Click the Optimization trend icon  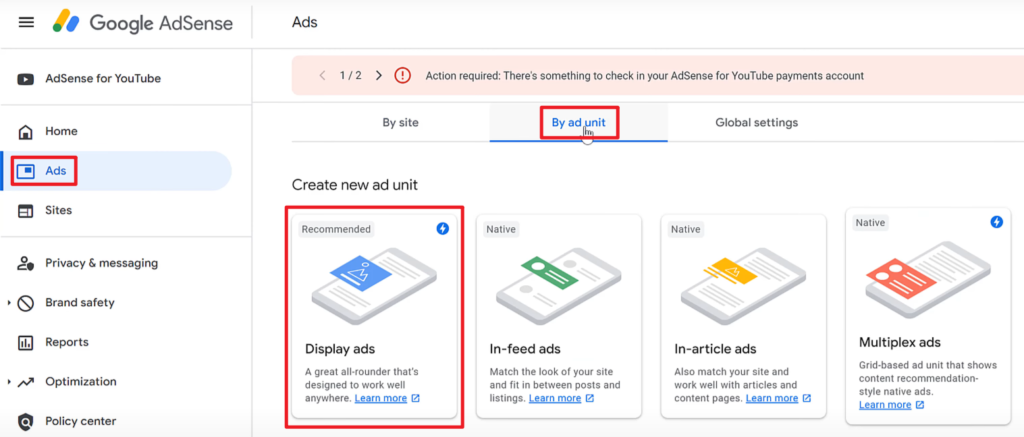tap(25, 382)
